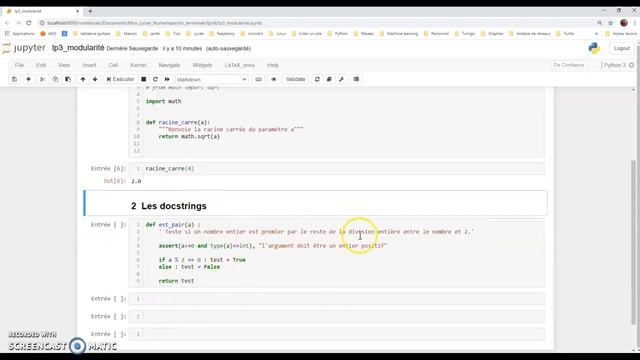Open the Edit menu
Viewport: 640px width, 360px height.
41,65
